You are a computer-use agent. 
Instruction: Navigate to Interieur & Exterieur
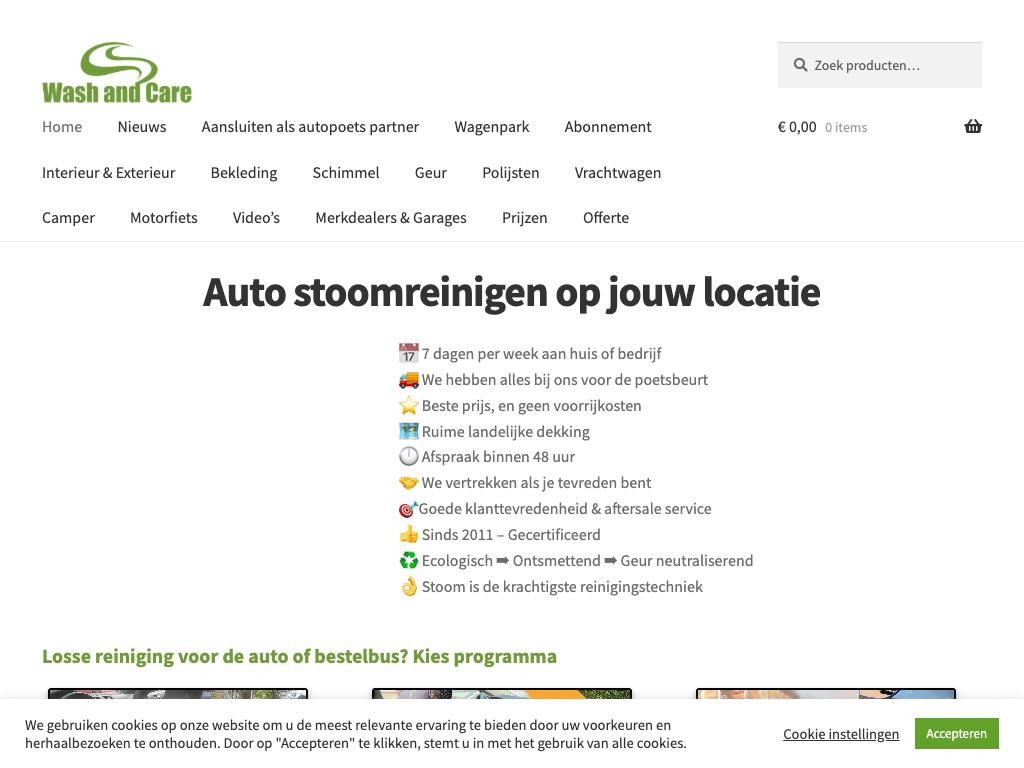108,173
